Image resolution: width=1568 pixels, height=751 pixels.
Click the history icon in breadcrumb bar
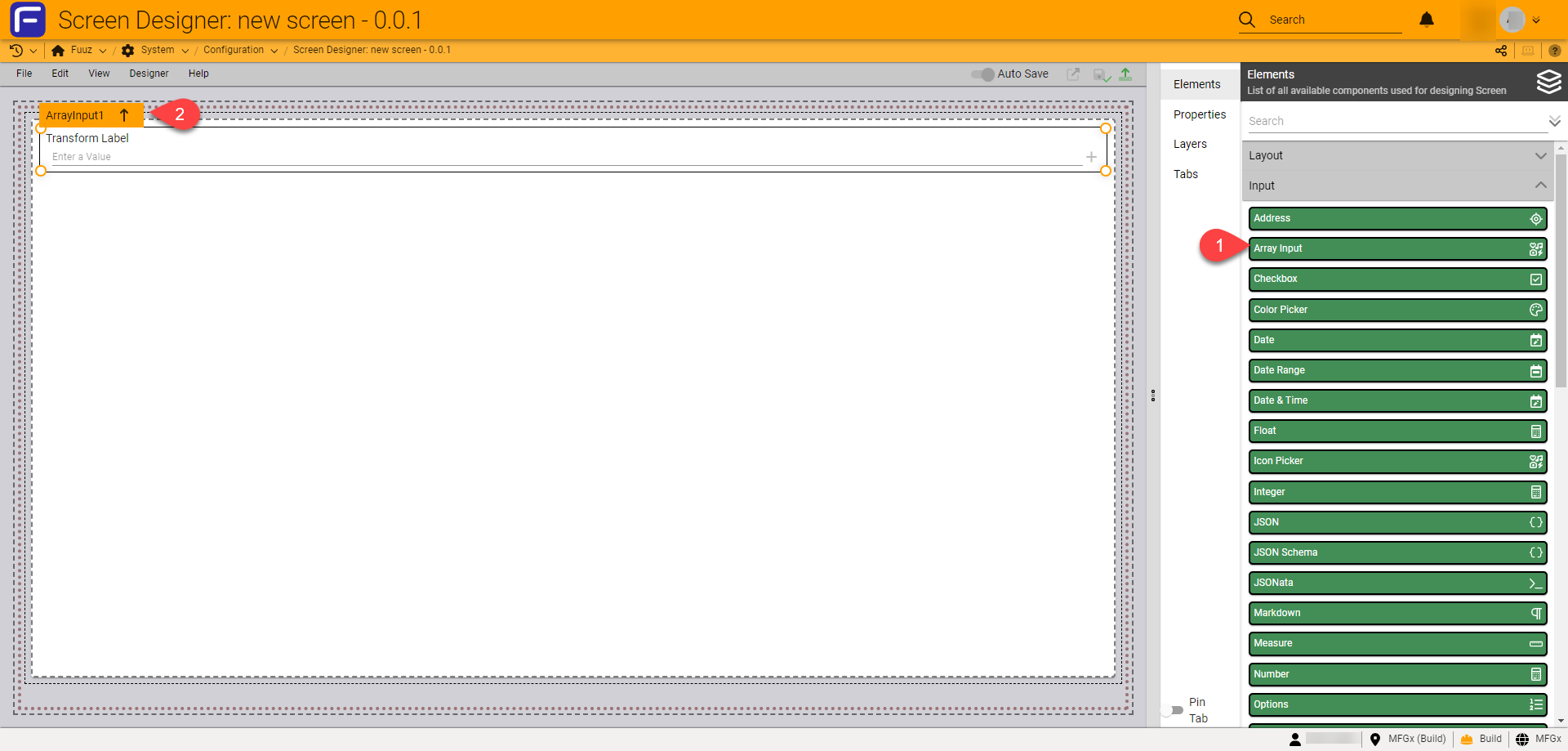[x=16, y=51]
